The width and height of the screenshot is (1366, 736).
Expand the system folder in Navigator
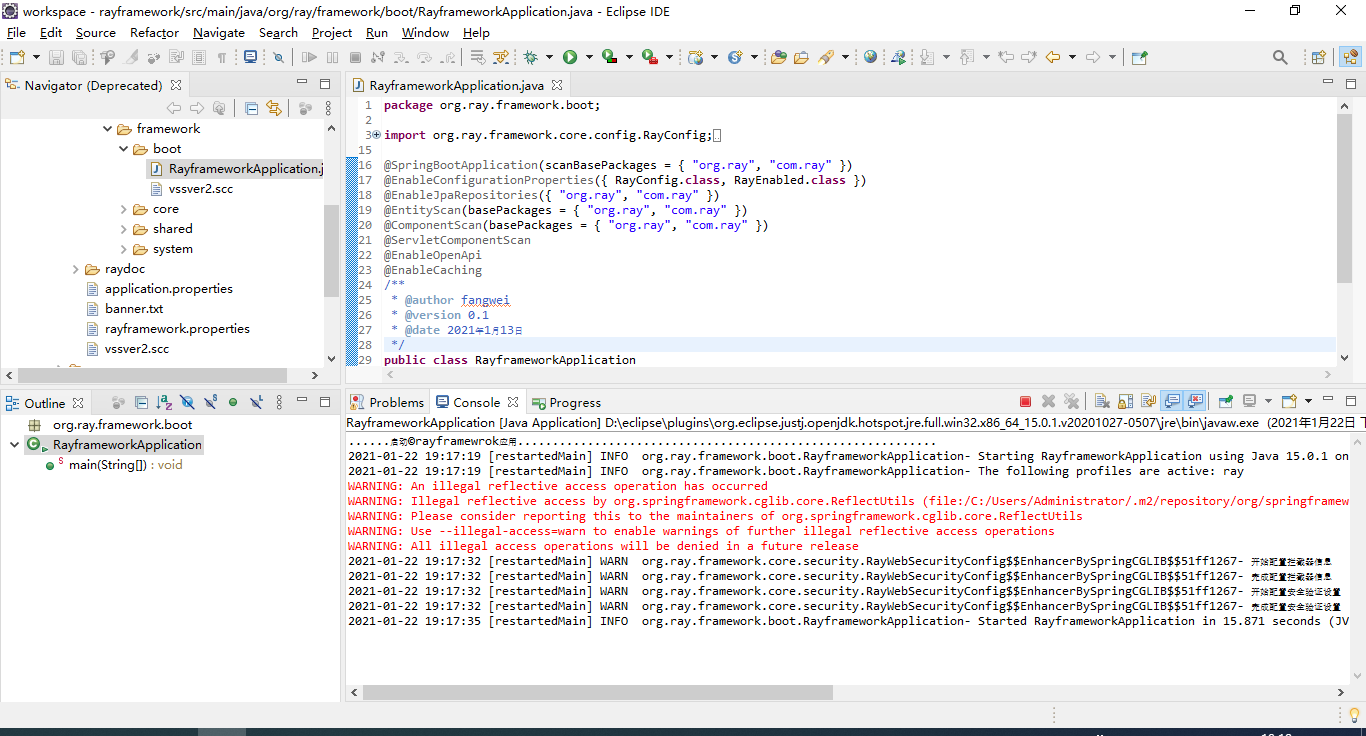(124, 249)
